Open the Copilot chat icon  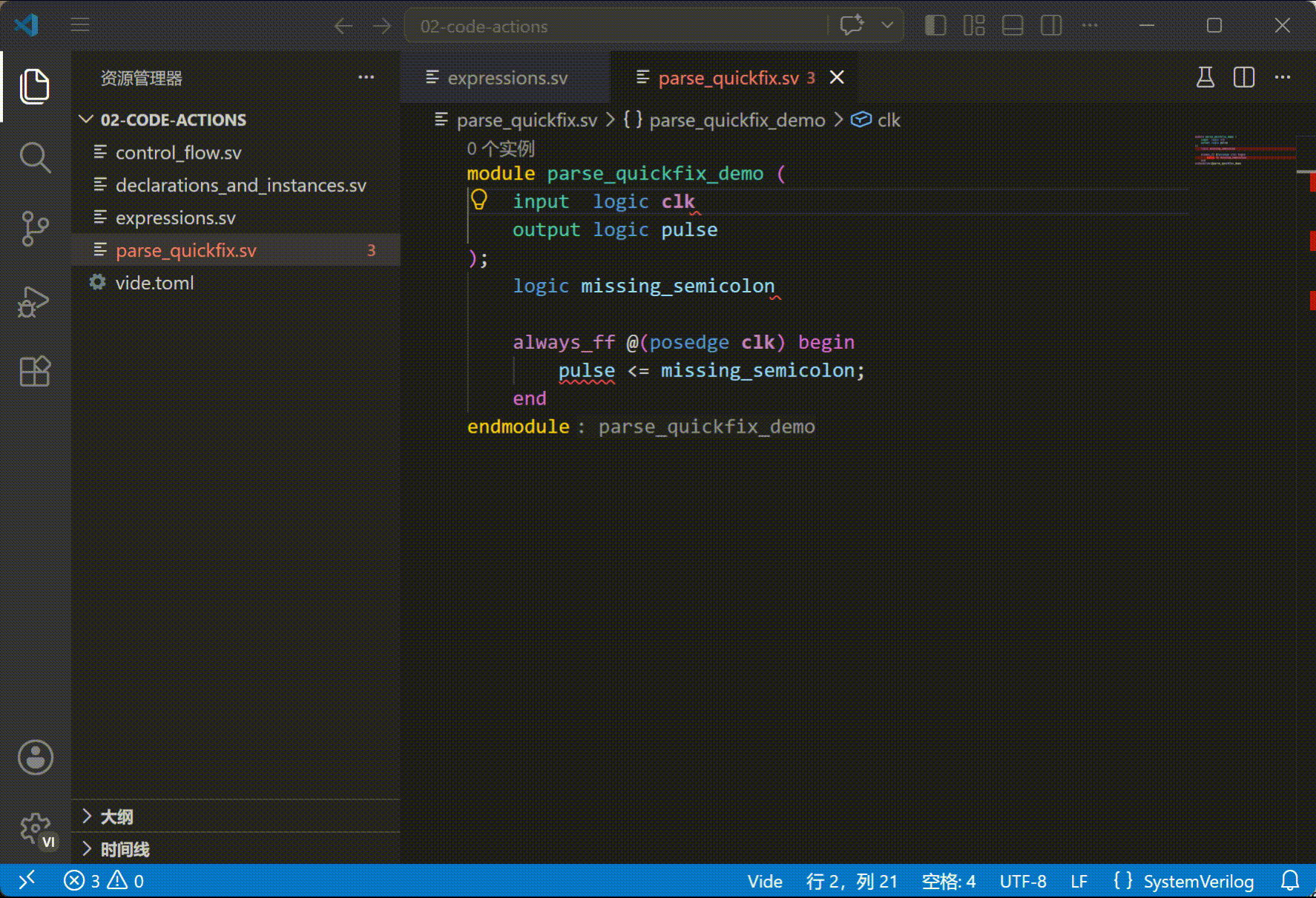(x=852, y=25)
